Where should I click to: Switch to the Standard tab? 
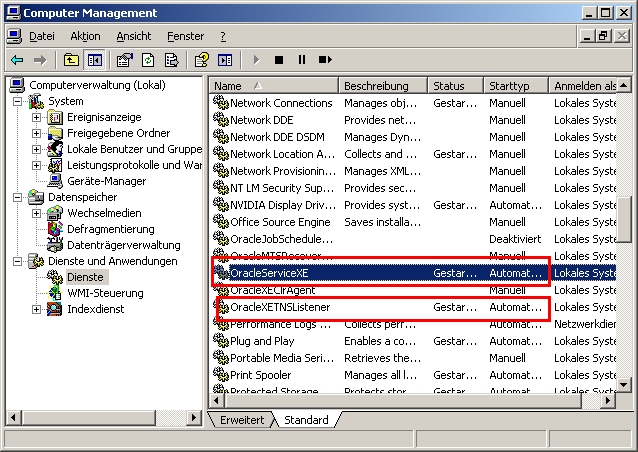point(306,420)
